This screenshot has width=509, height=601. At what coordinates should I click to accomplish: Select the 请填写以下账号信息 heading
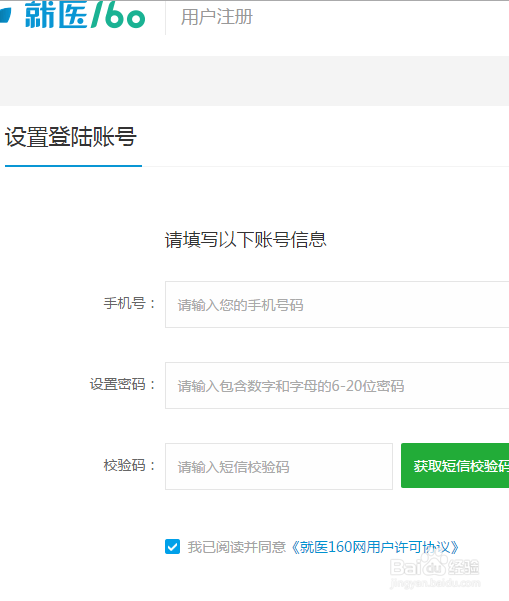(245, 240)
